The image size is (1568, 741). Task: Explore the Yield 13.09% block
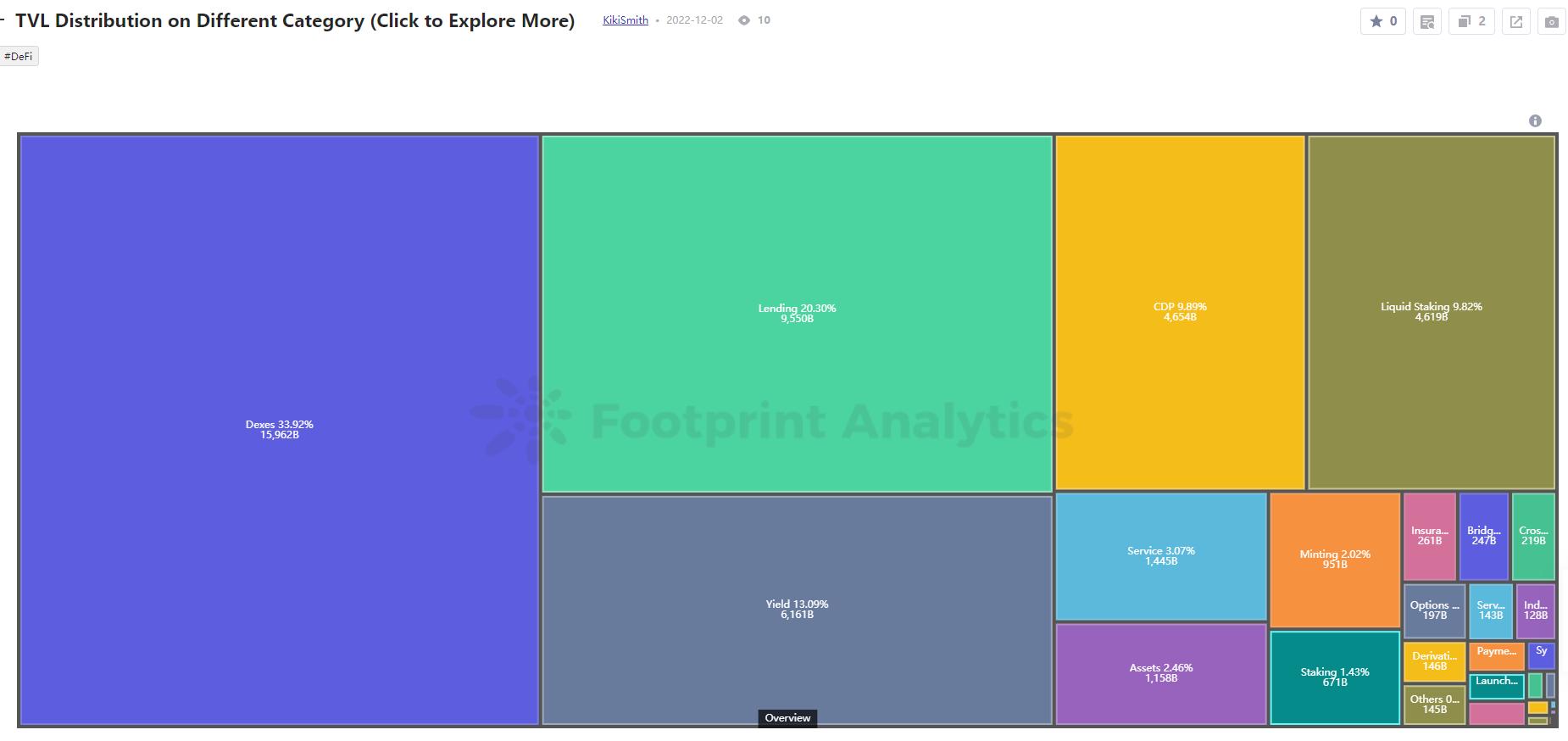[797, 609]
